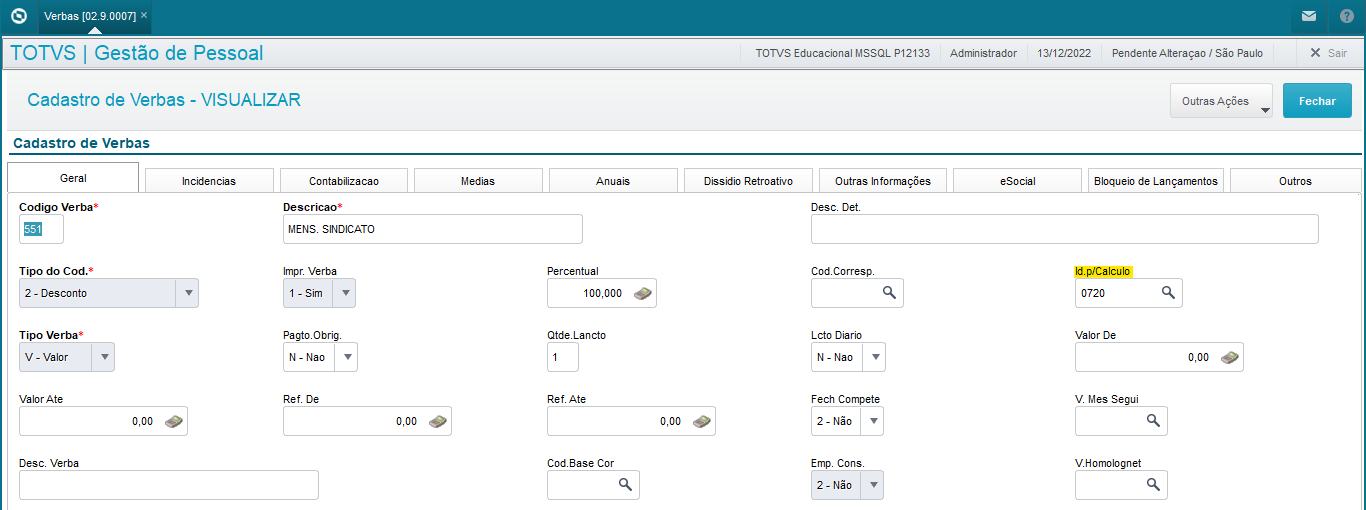Open the mail envelope notifications icon
The height and width of the screenshot is (510, 1366).
[x=1308, y=16]
